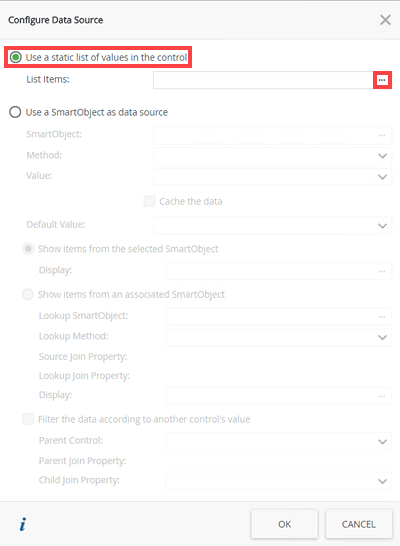
Task: Click the OK button
Action: [x=284, y=524]
